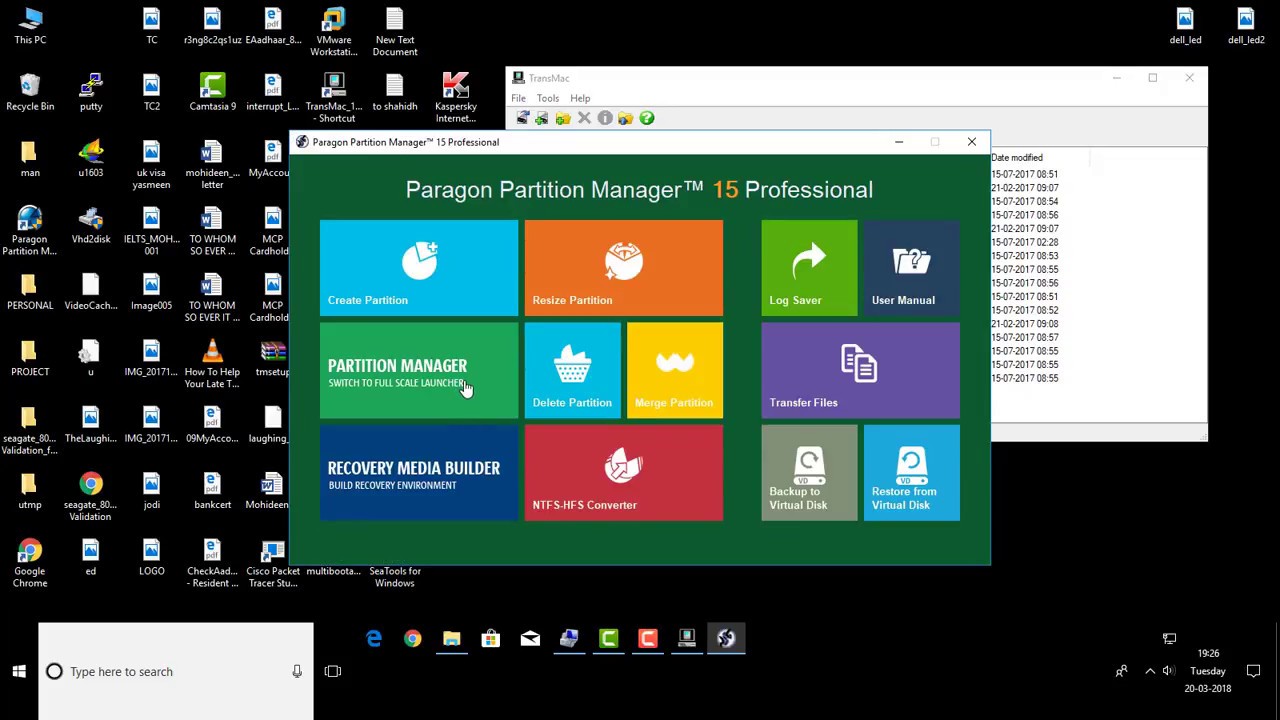The height and width of the screenshot is (720, 1280).
Task: Select dell_led2 desktop file
Action: coord(1246,27)
